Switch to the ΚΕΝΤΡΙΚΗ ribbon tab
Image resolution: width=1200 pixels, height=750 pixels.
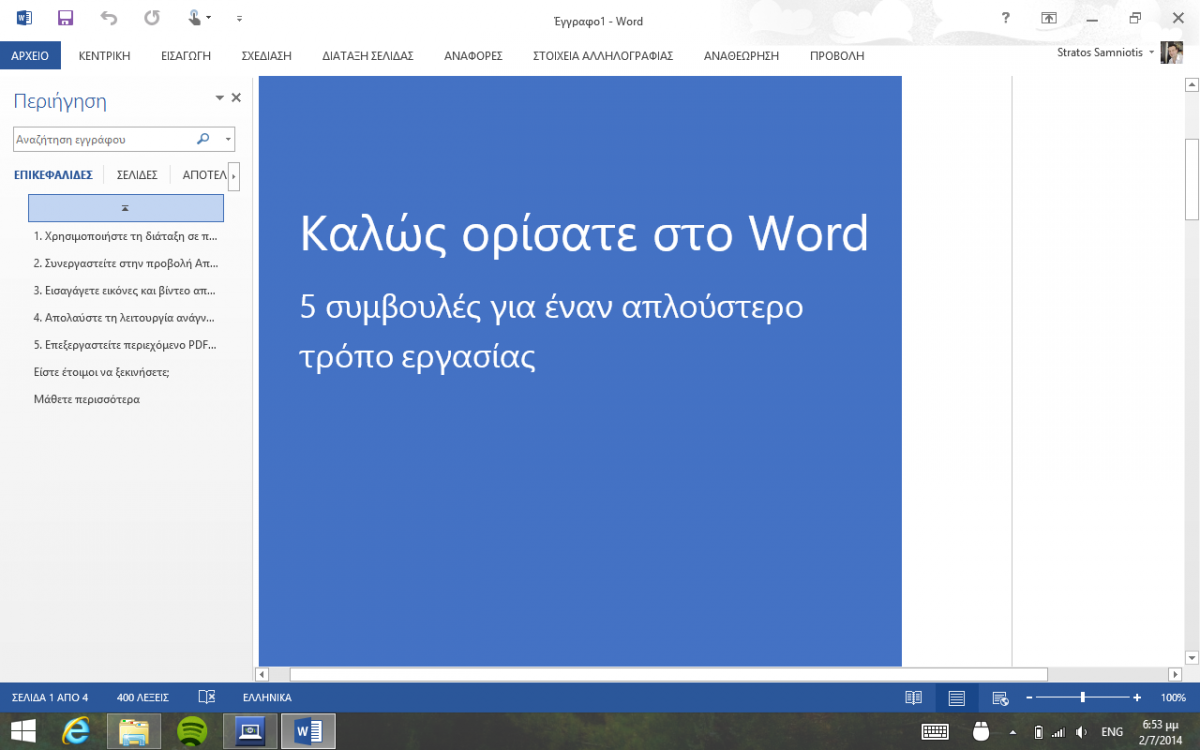click(105, 56)
